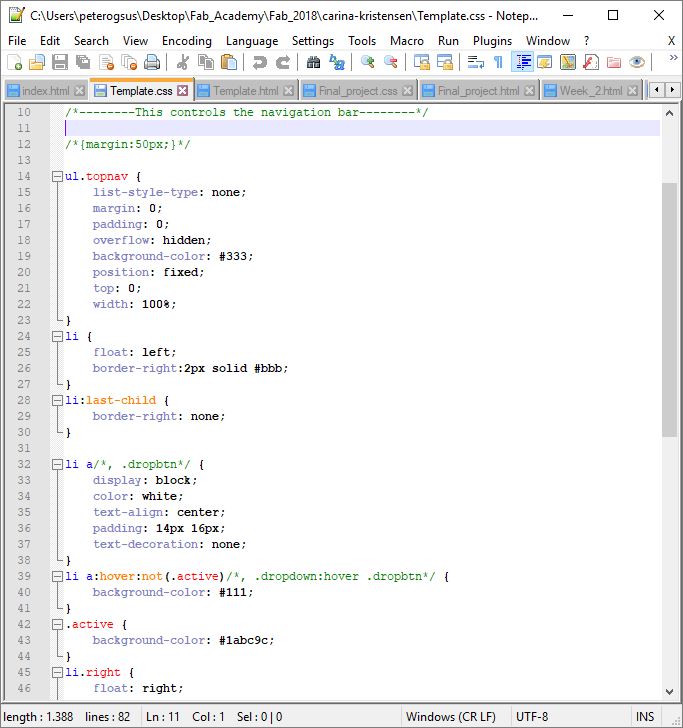Click the vertical scrollbar thumb

point(669,310)
